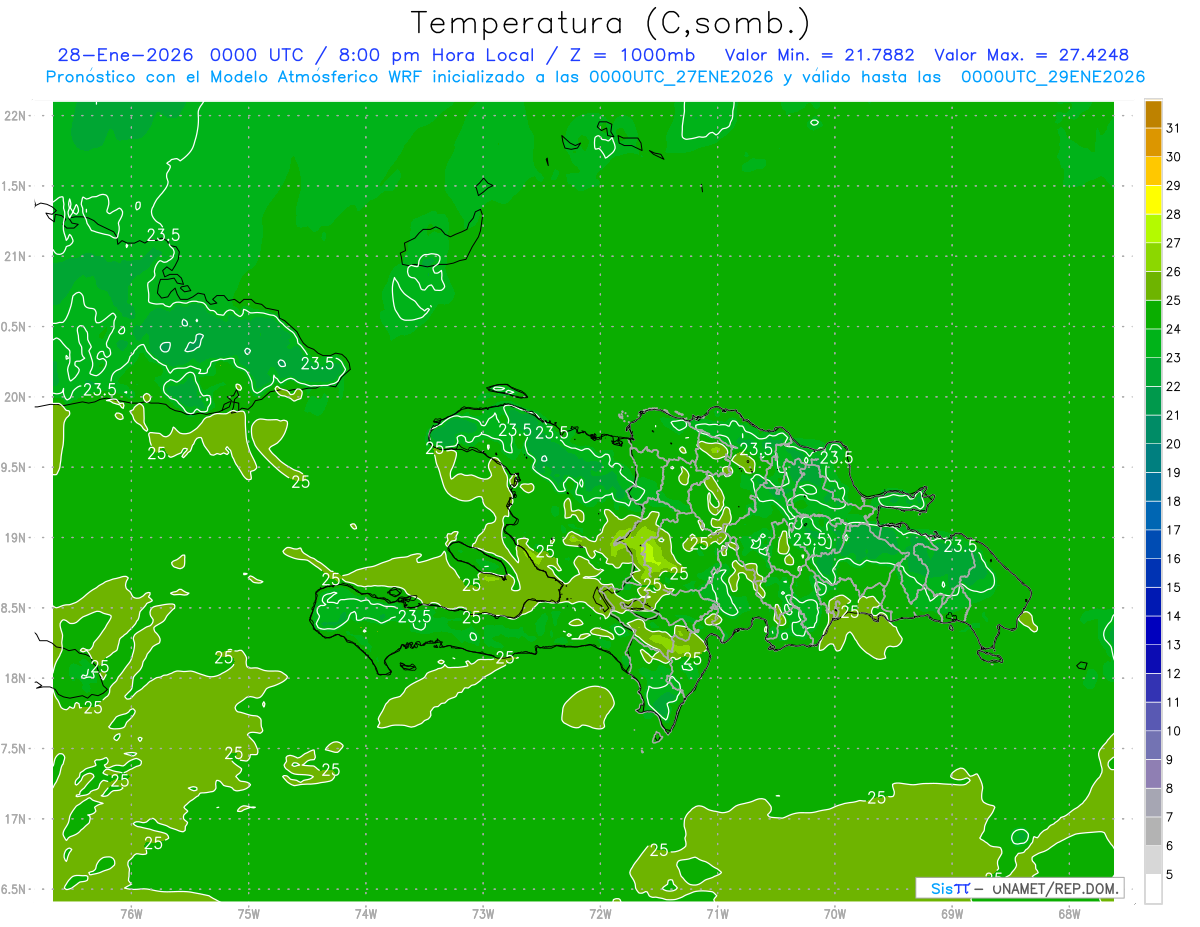
Task: Click legend value 22
Action: (1174, 386)
